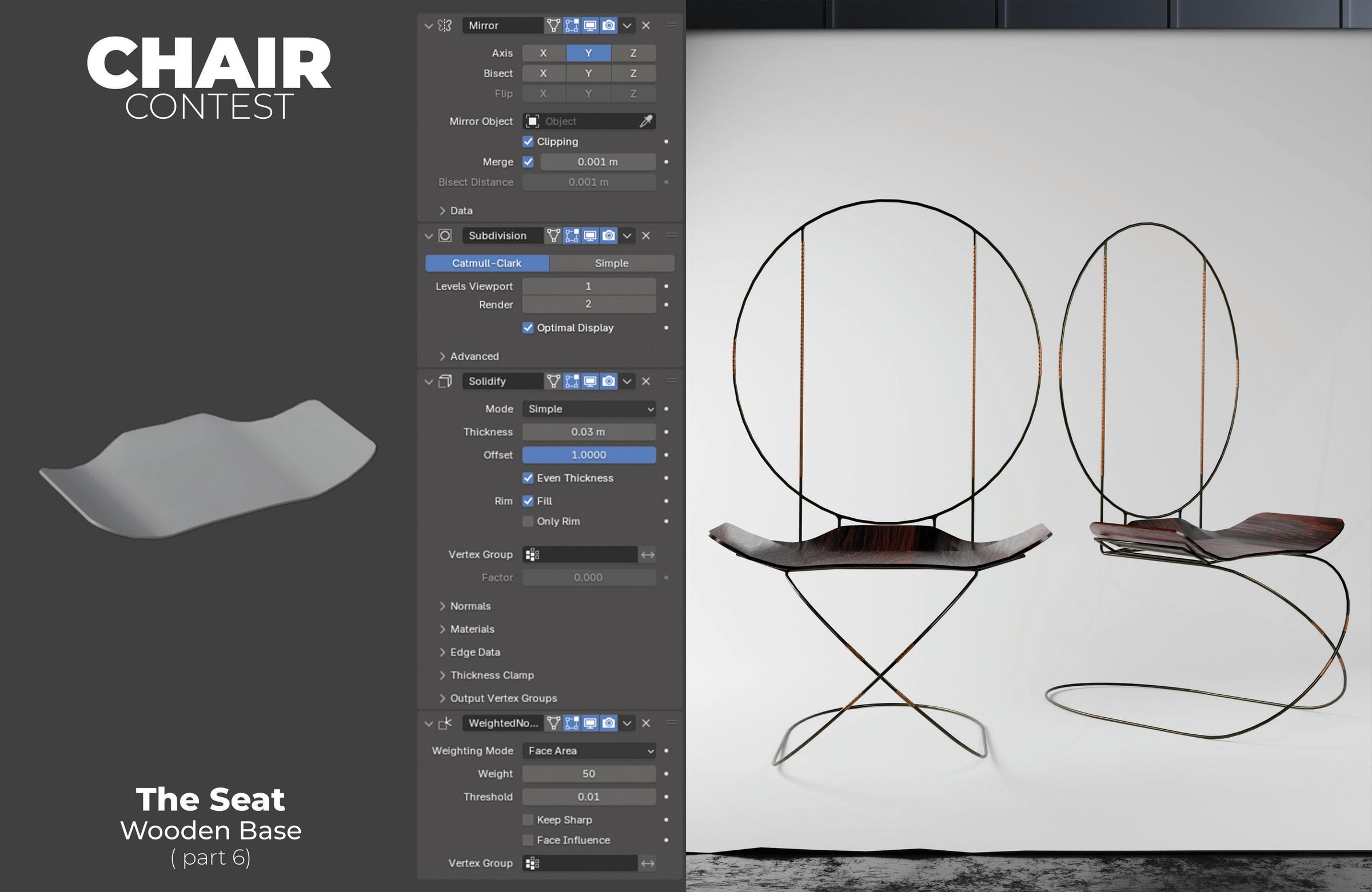The image size is (1372, 892).
Task: Toggle viewport display on Solidify modifier
Action: pos(590,382)
